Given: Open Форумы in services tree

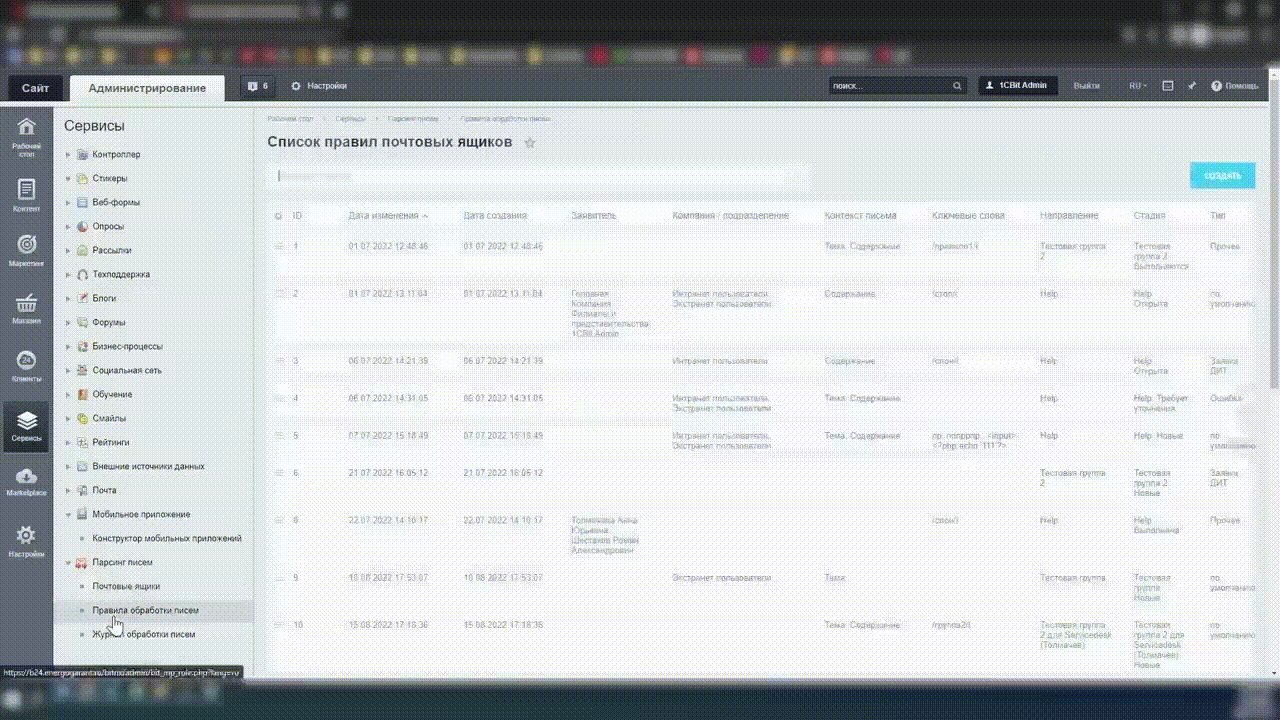Looking at the screenshot, I should tap(109, 323).
